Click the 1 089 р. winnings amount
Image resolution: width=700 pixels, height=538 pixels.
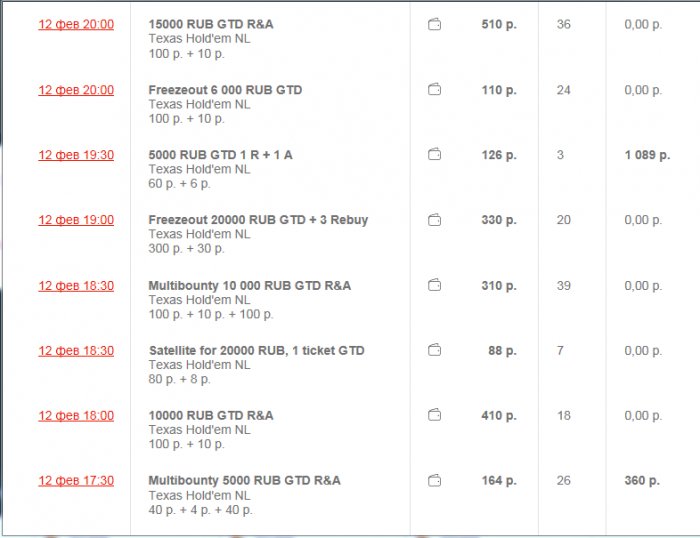click(647, 155)
